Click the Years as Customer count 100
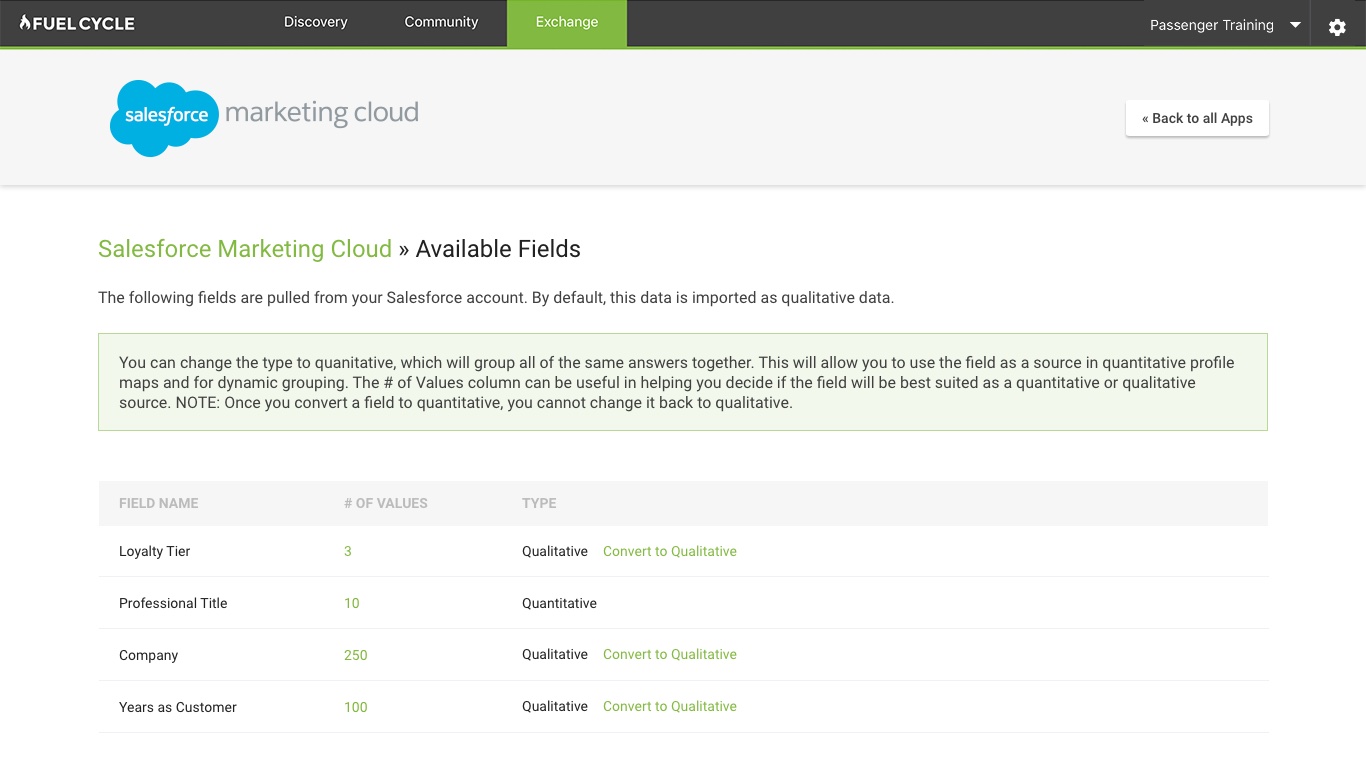The height and width of the screenshot is (783, 1366). (x=356, y=707)
